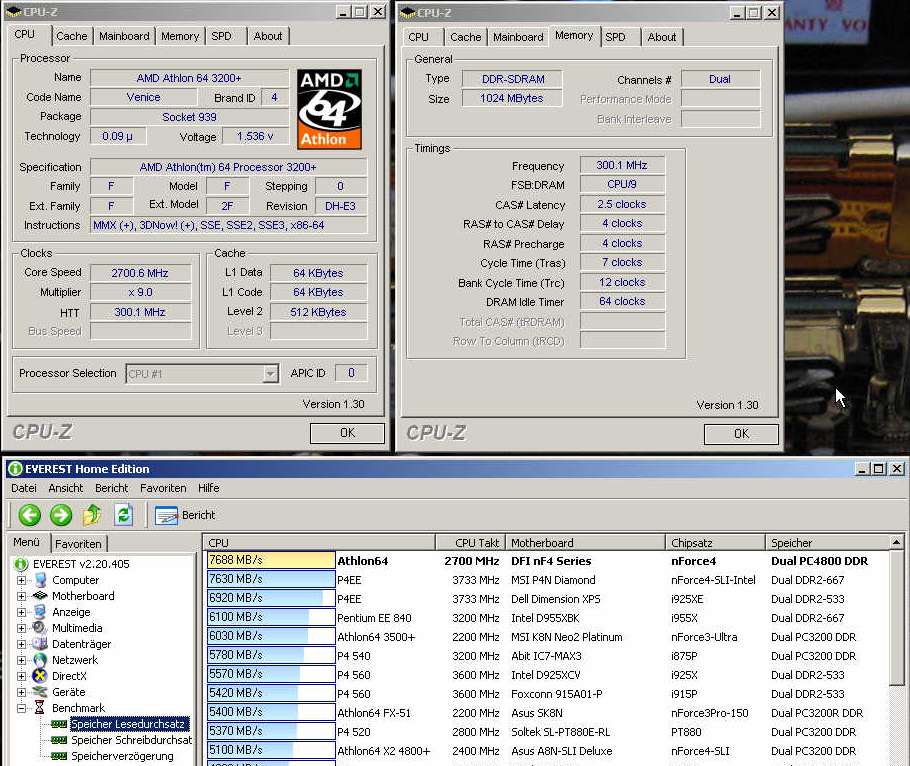
Task: Expand the Anzeige tree node
Action: click(21, 612)
